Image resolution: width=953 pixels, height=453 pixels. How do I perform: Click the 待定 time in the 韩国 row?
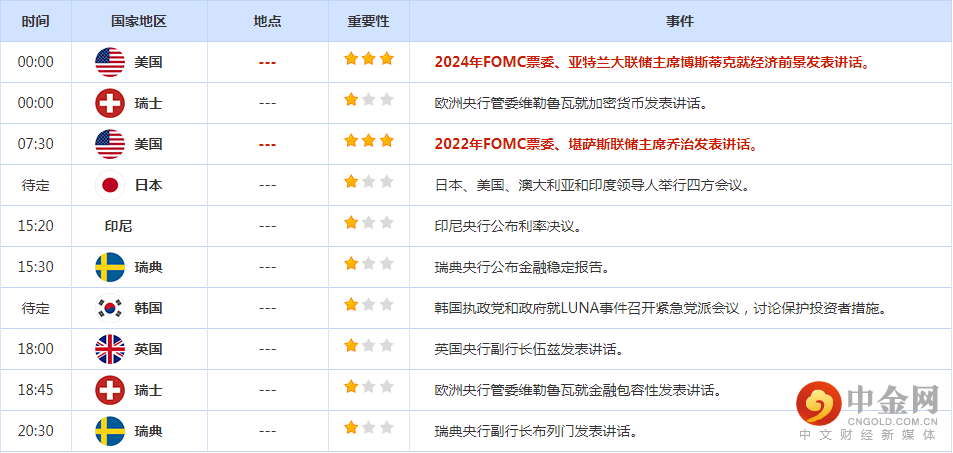coord(36,308)
